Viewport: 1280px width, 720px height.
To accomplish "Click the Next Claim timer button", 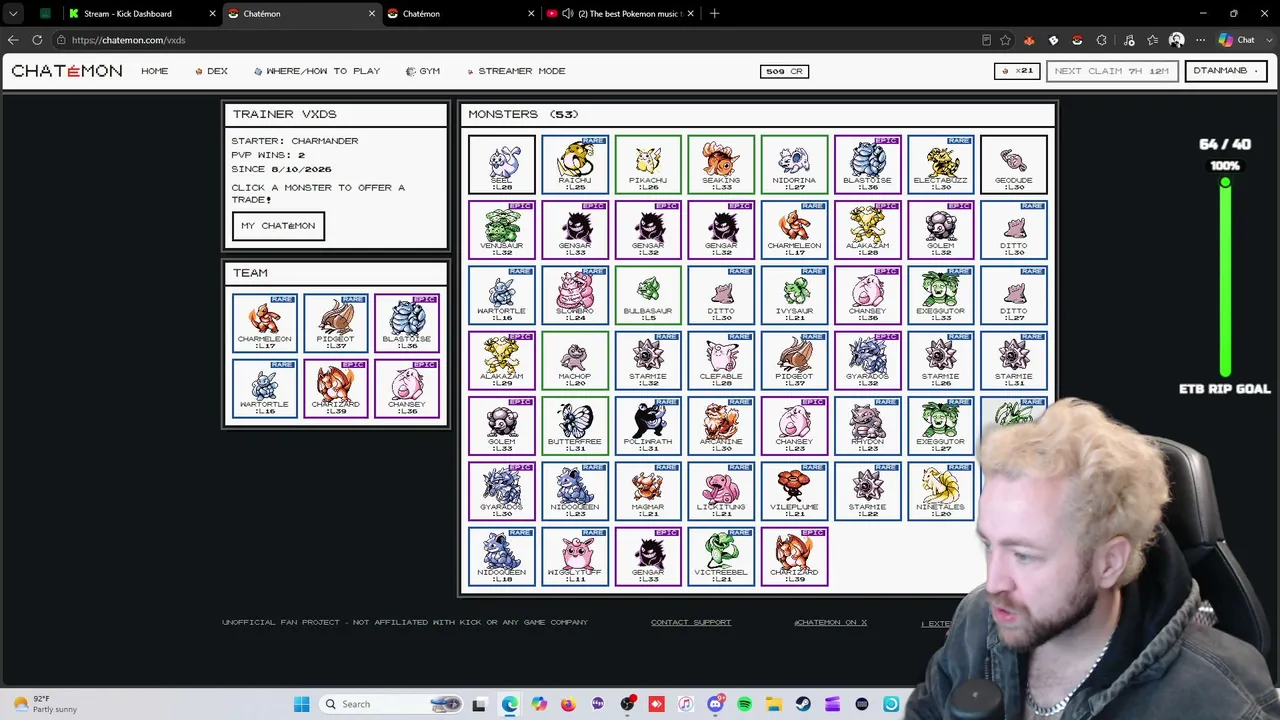I will (1111, 71).
